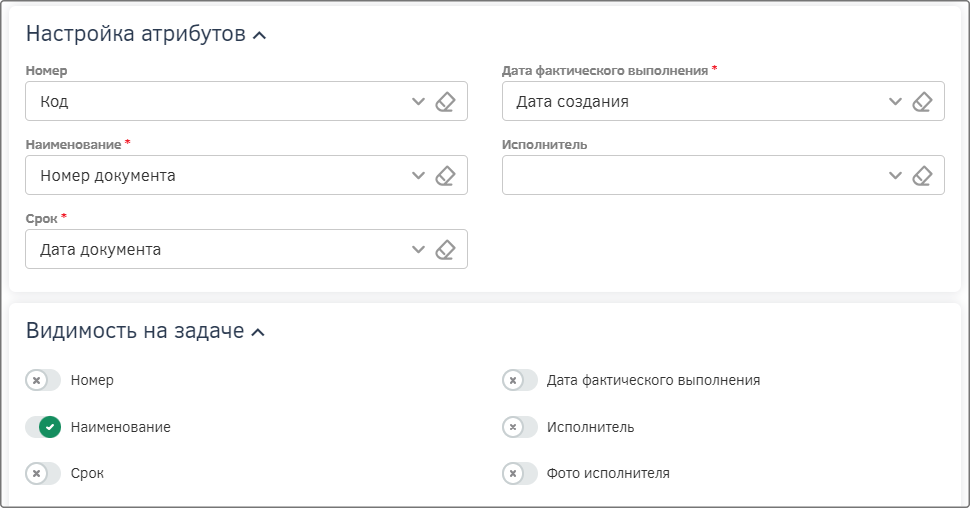Click the Код value in Номер field
The width and height of the screenshot is (970, 508).
54,101
